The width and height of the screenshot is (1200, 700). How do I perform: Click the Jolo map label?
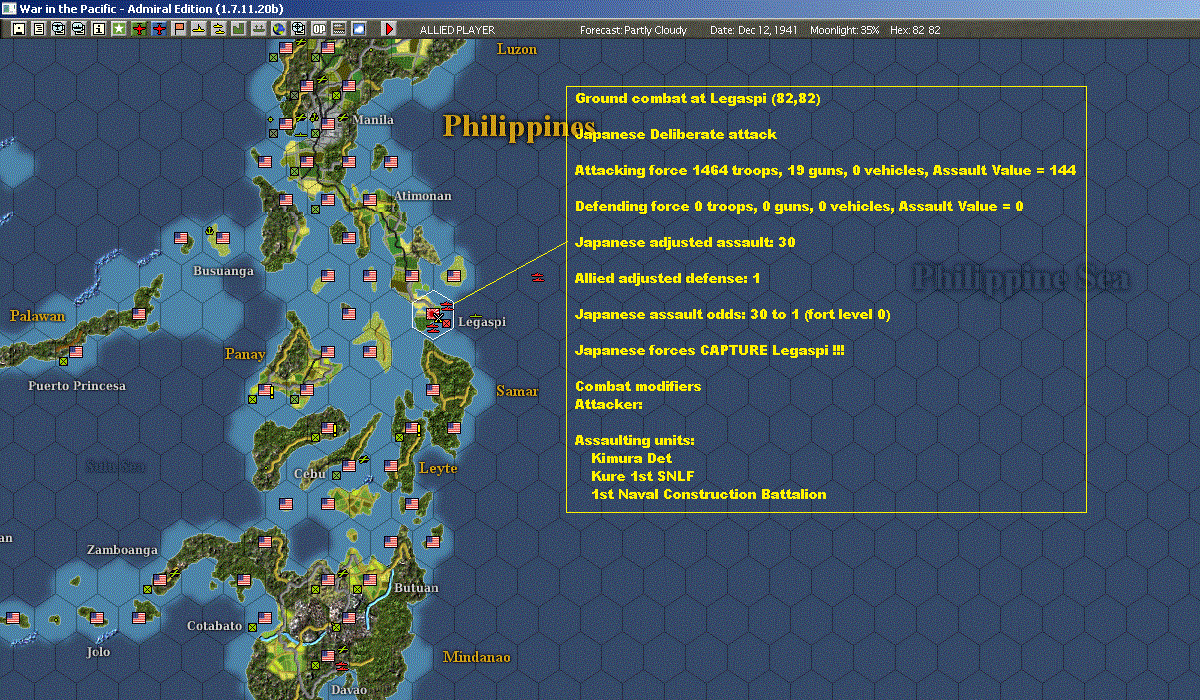click(98, 652)
